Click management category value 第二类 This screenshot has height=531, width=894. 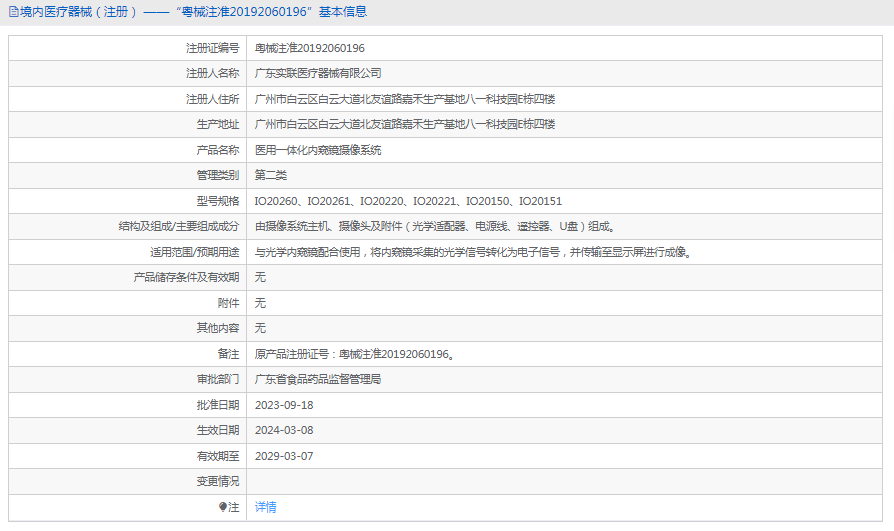pyautogui.click(x=270, y=175)
